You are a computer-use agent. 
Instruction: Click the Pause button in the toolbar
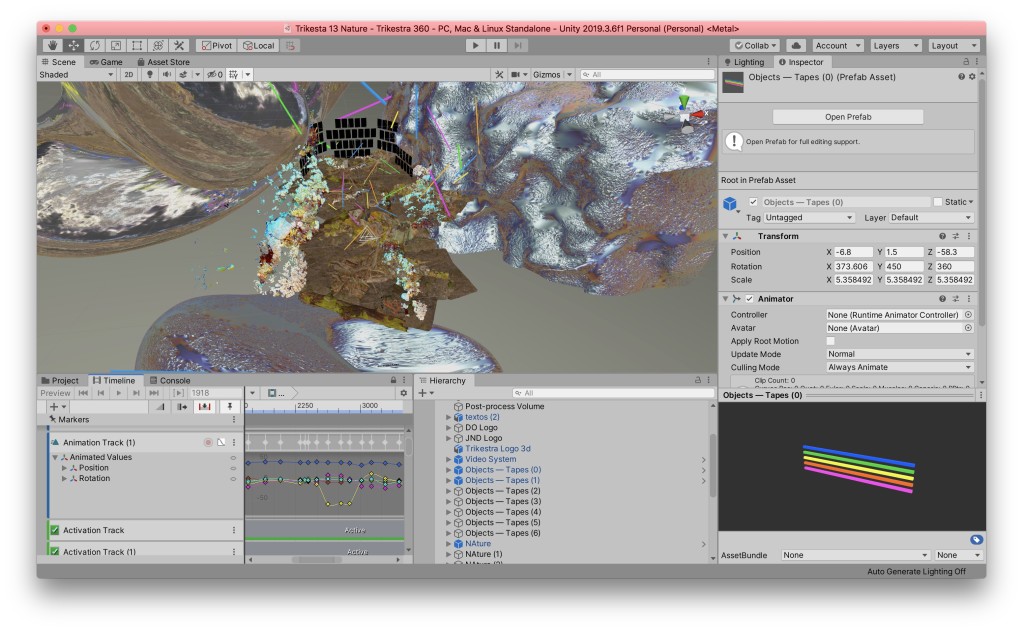tap(496, 45)
